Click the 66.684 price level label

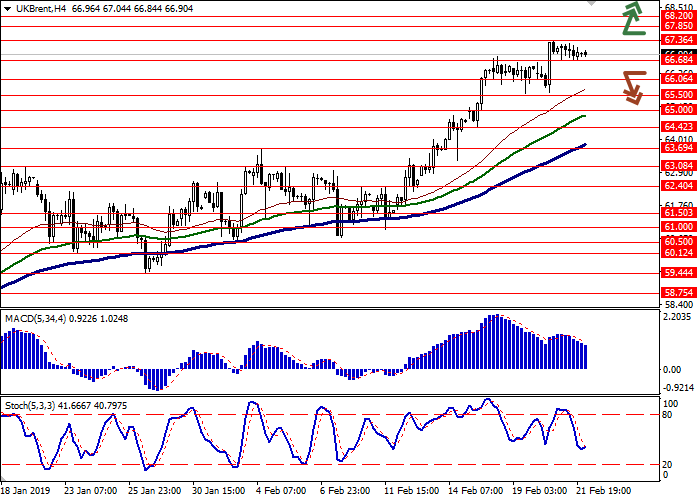tap(678, 60)
